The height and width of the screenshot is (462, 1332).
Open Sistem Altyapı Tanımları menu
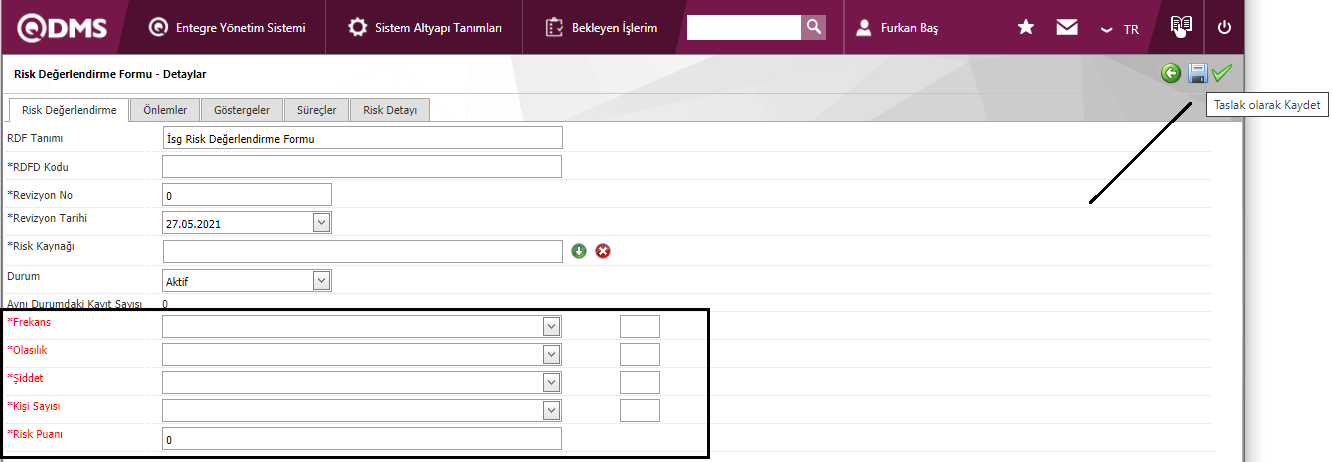pyautogui.click(x=425, y=28)
